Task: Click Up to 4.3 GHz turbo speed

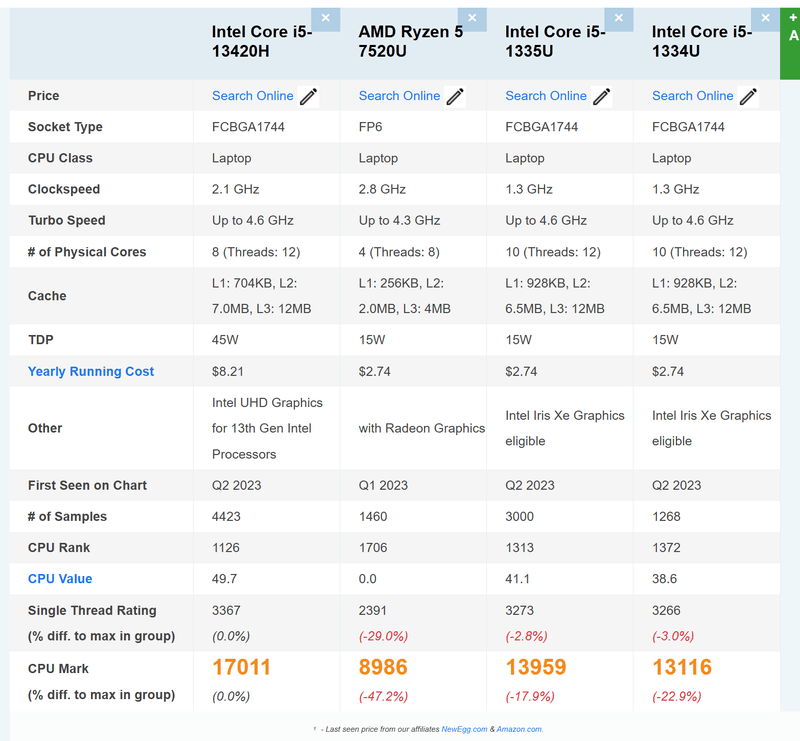Action: (x=399, y=220)
